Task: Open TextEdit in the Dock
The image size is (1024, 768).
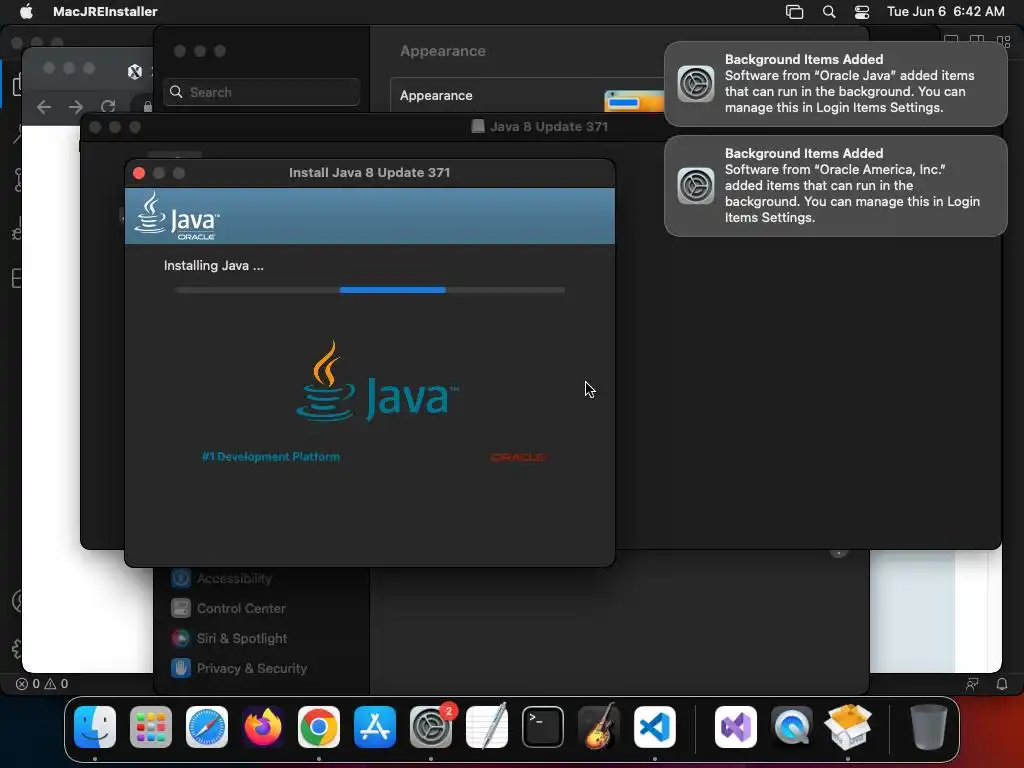Action: coord(487,727)
